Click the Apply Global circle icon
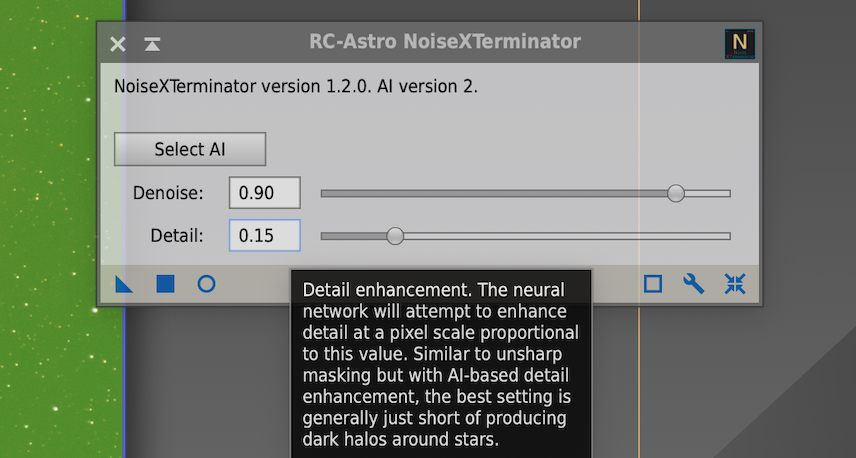856x458 pixels. pyautogui.click(x=206, y=284)
